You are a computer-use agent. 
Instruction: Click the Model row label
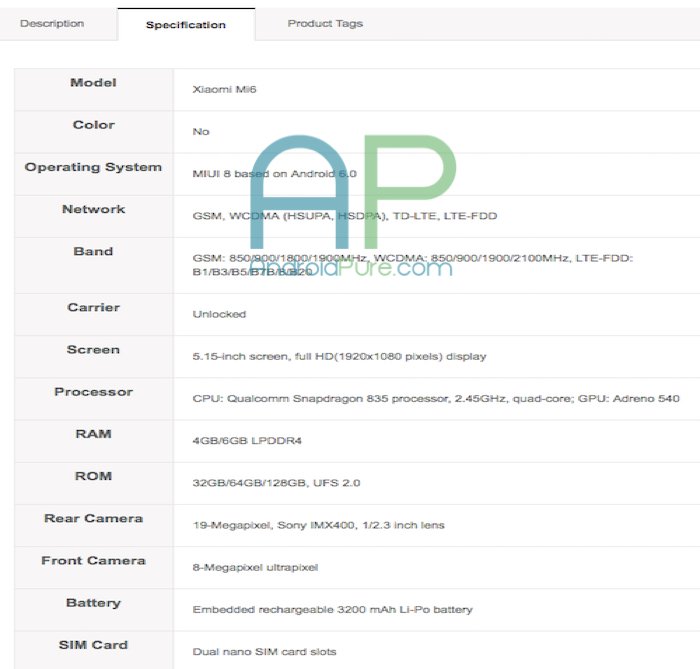93,83
